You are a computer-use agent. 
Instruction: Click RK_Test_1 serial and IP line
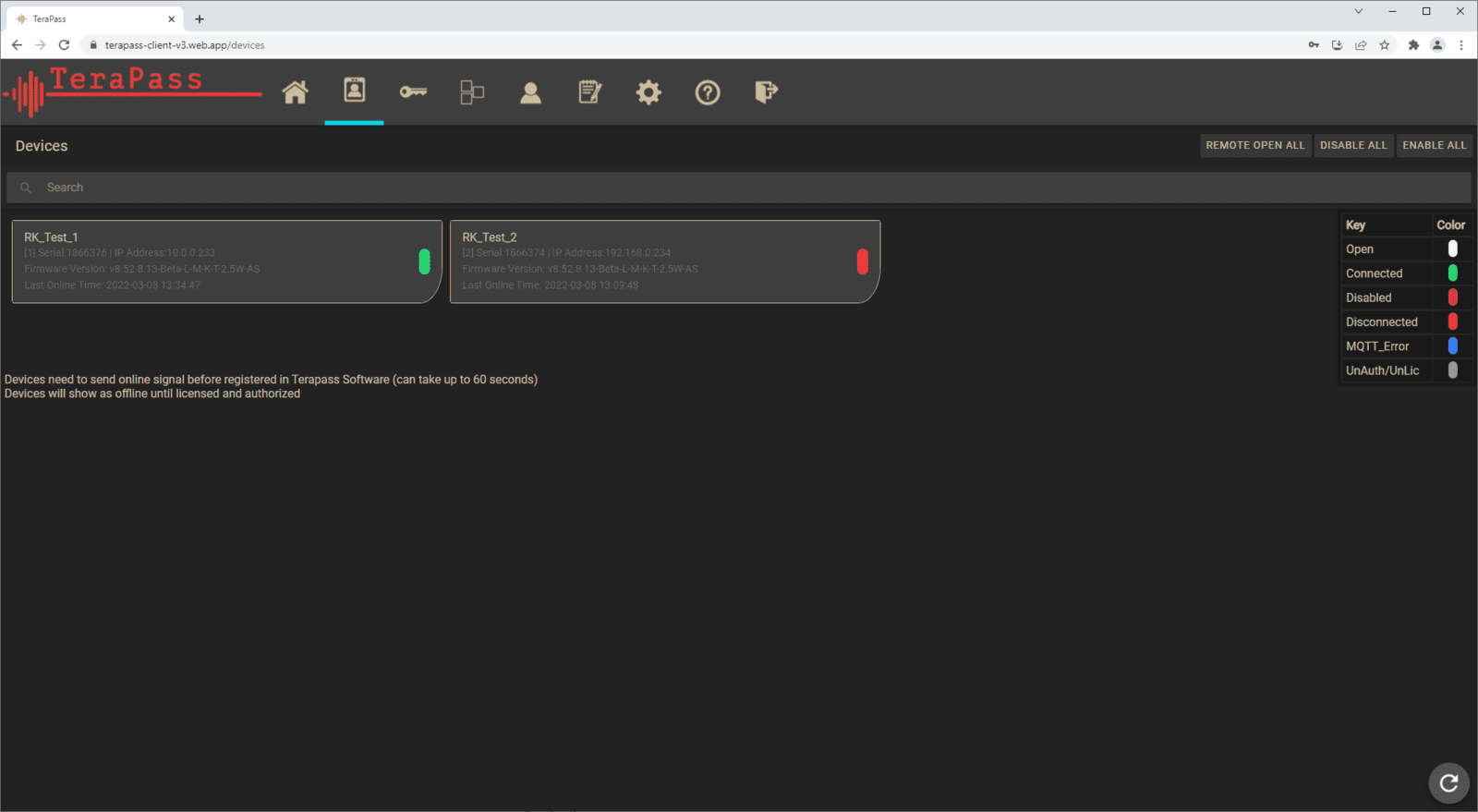tap(119, 252)
